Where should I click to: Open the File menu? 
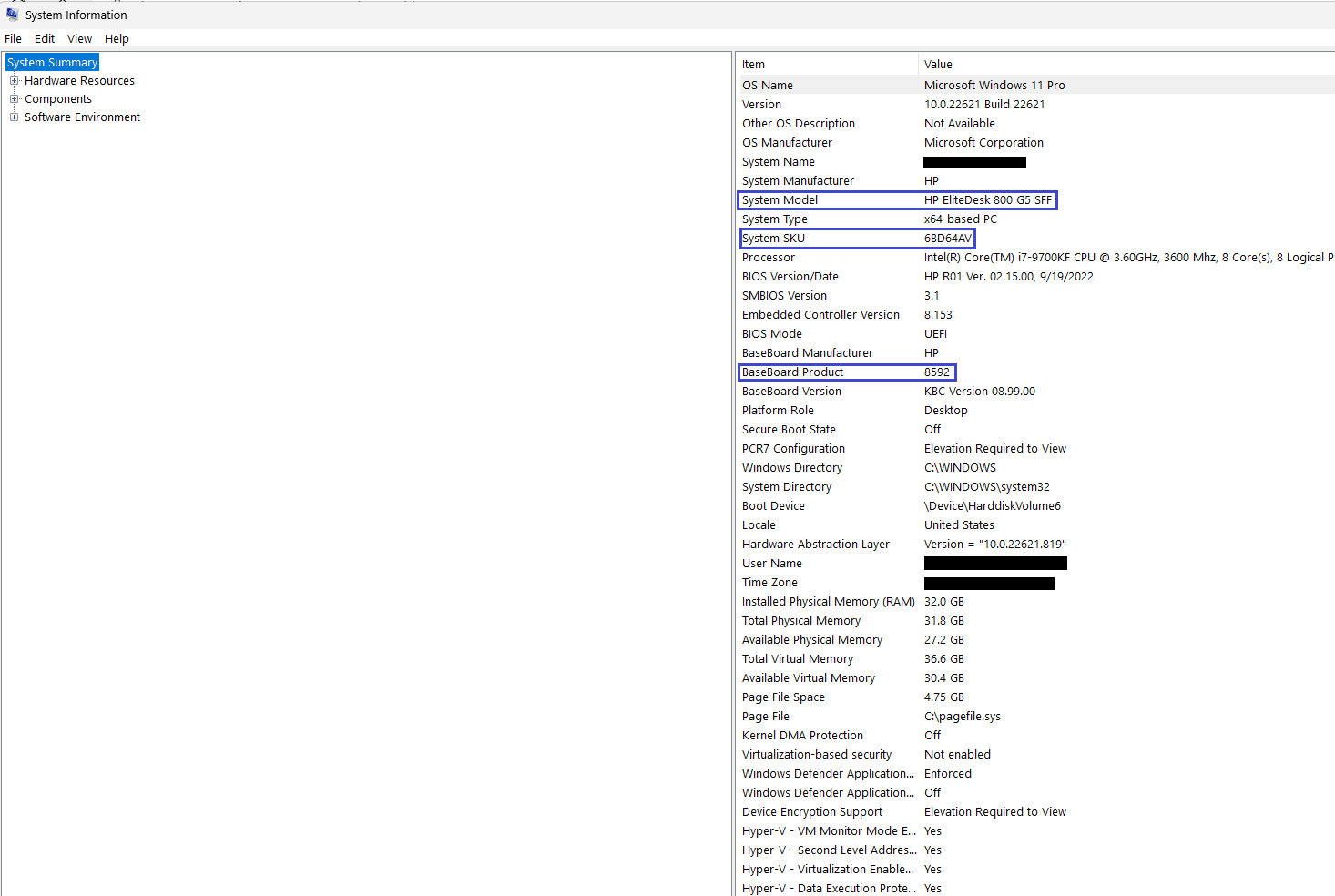point(13,38)
